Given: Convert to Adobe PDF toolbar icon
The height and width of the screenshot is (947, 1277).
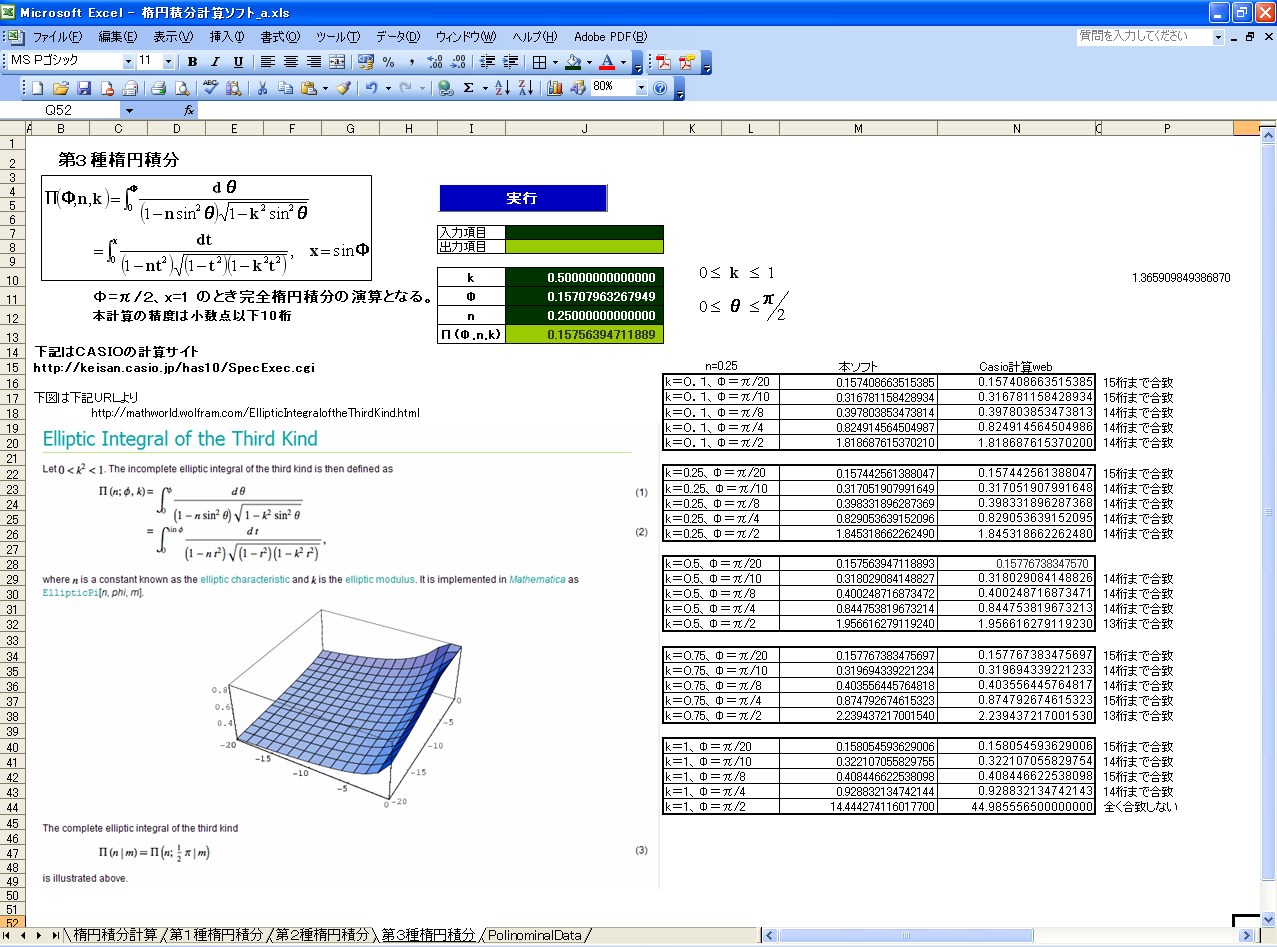Looking at the screenshot, I should [663, 62].
